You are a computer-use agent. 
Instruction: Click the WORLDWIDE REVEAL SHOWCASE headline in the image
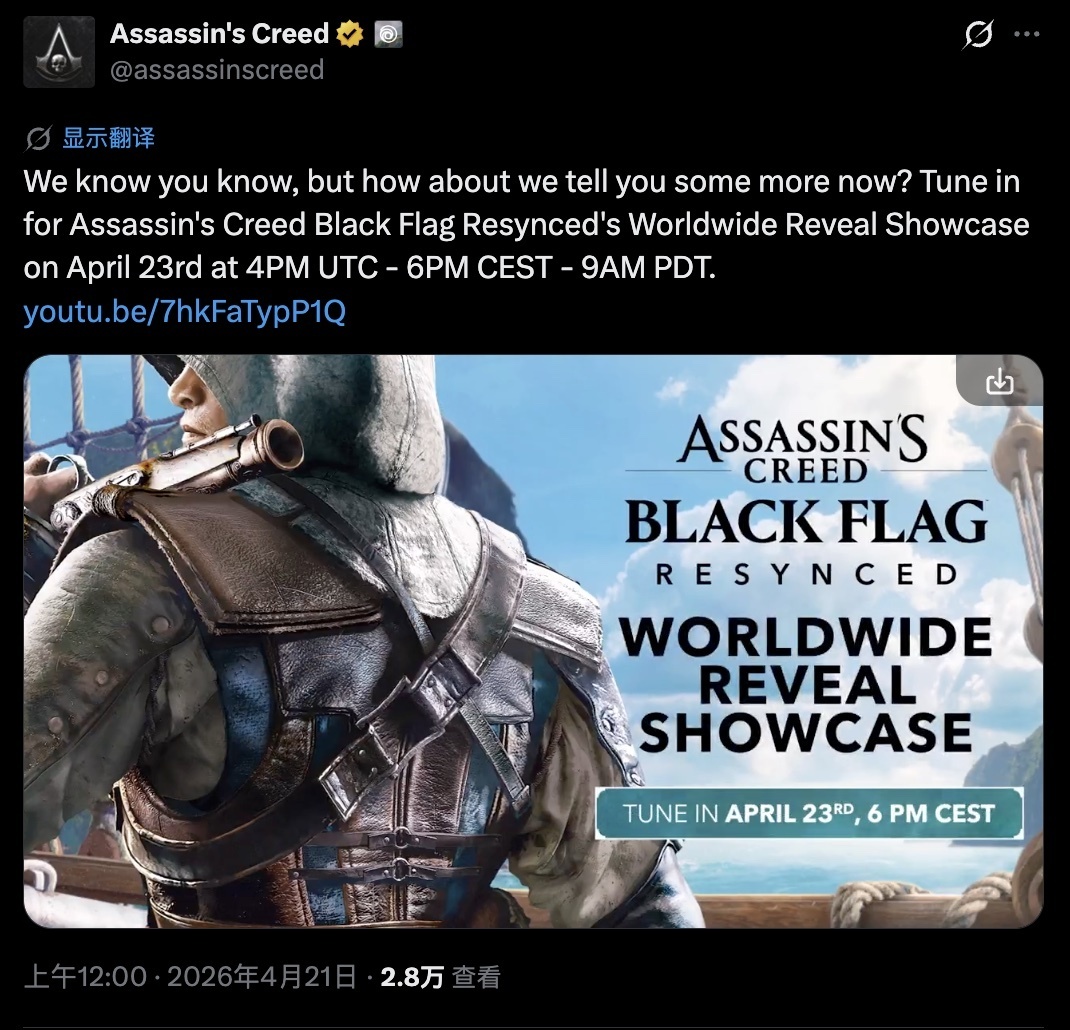click(x=806, y=685)
